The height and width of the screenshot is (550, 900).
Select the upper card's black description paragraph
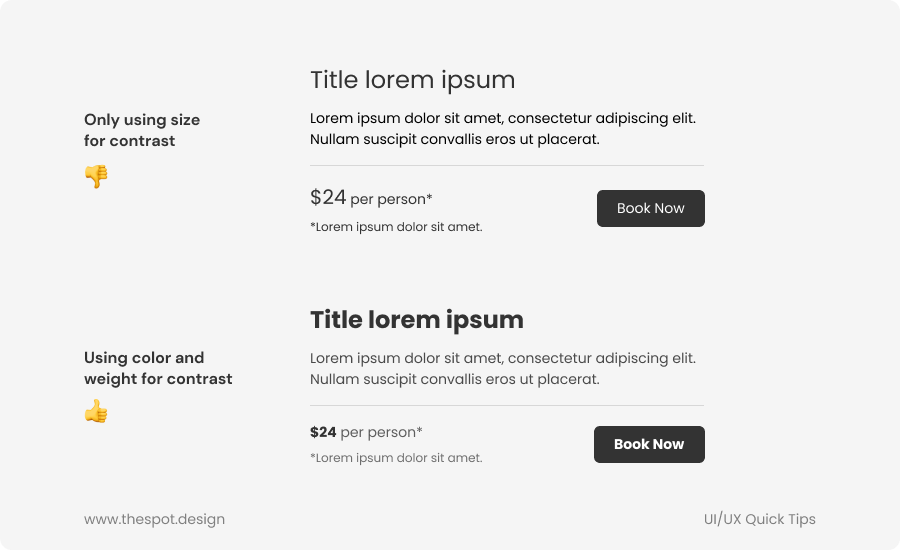(x=502, y=129)
